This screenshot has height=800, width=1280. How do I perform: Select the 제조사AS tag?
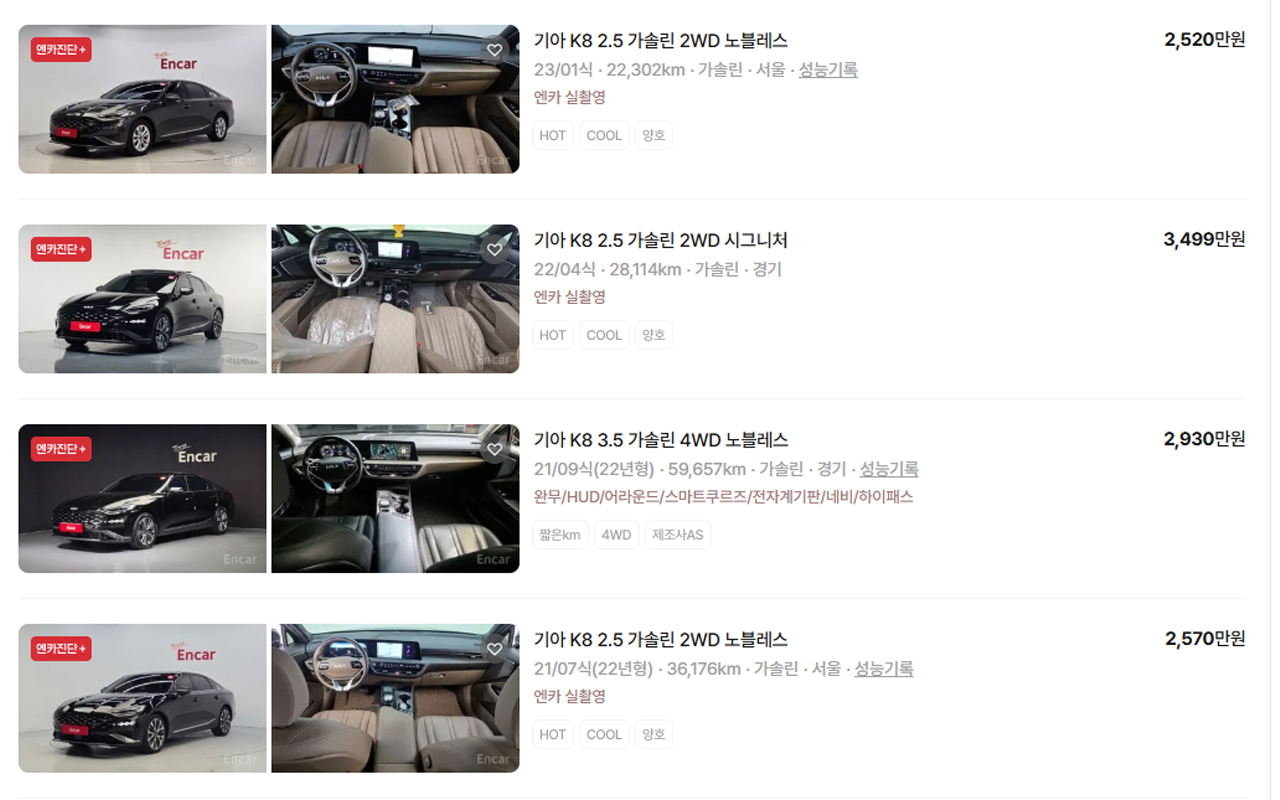[x=678, y=535]
